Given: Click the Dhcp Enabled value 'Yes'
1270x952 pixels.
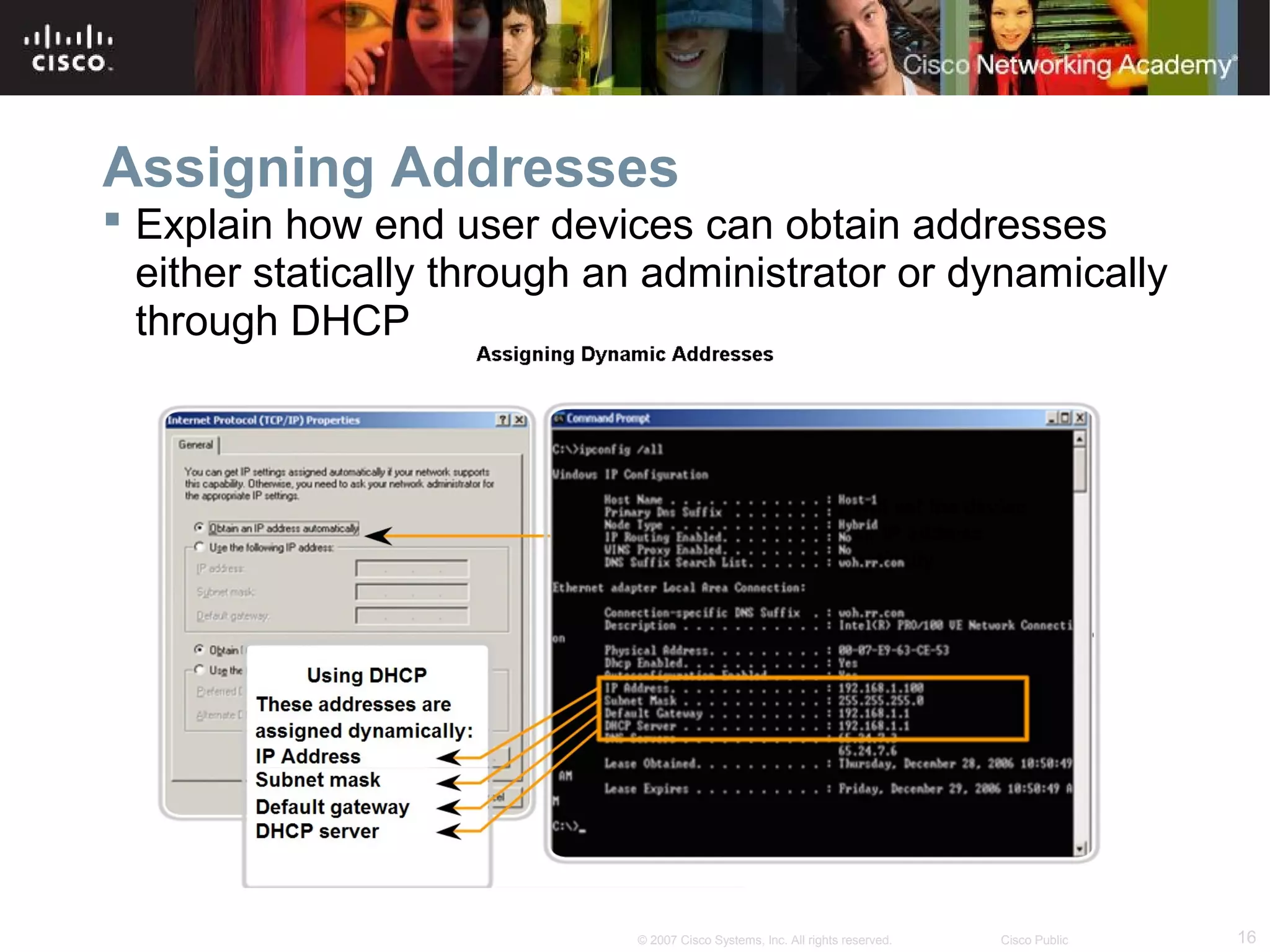Looking at the screenshot, I should click(848, 663).
